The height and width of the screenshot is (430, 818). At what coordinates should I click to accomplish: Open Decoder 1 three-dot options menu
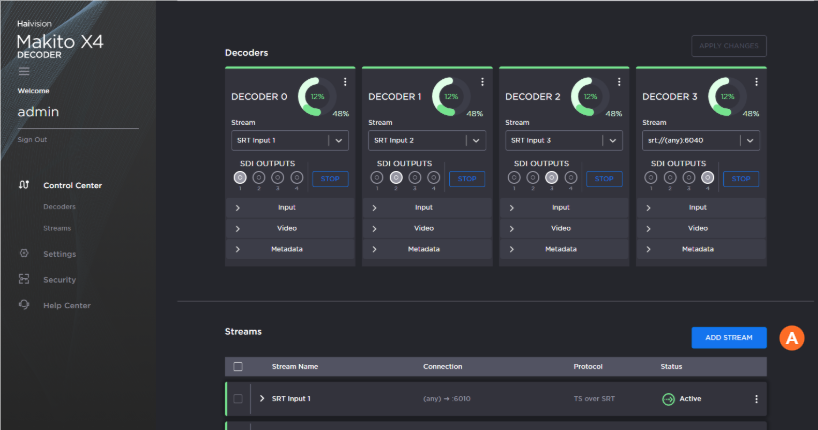(482, 82)
